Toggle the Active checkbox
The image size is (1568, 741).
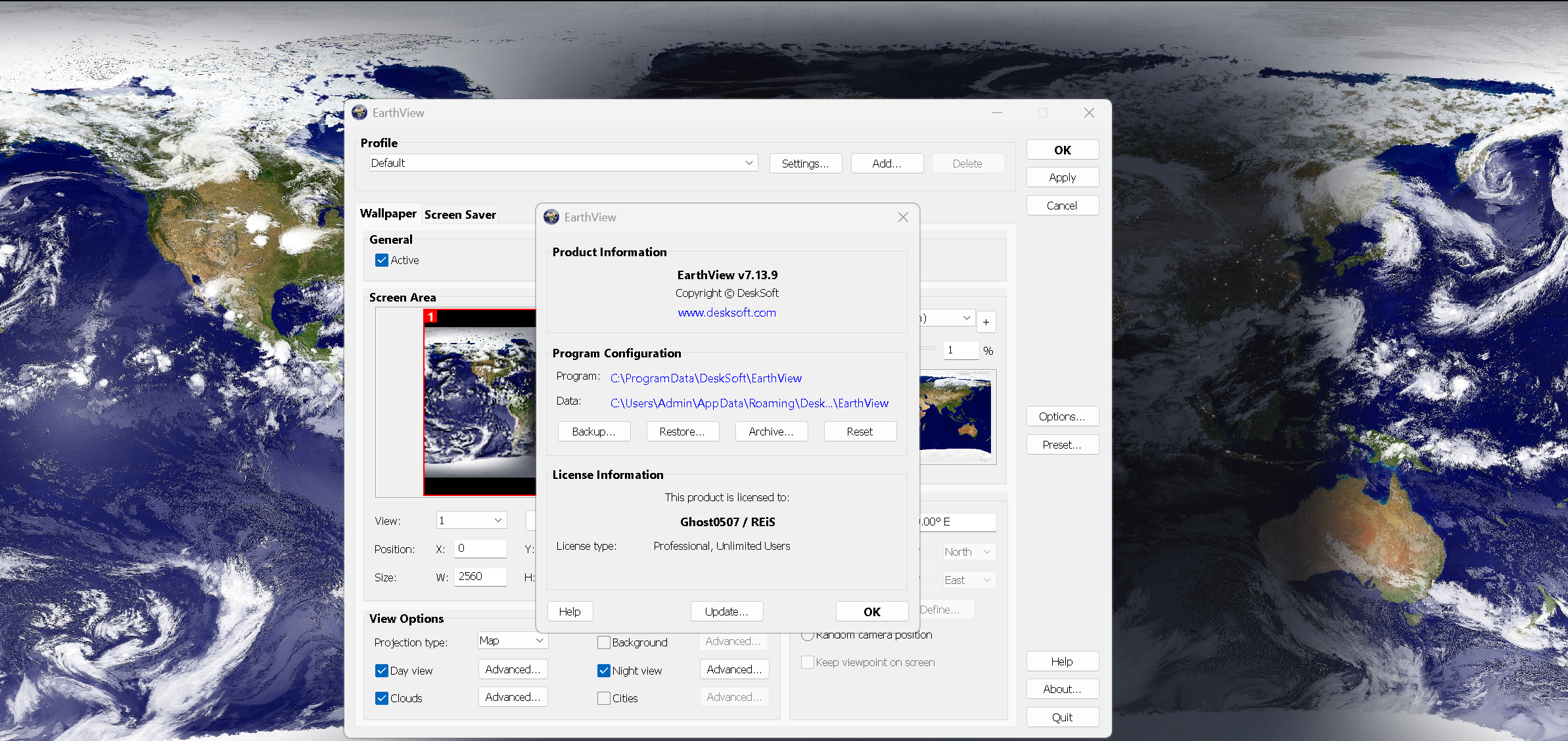tap(382, 260)
